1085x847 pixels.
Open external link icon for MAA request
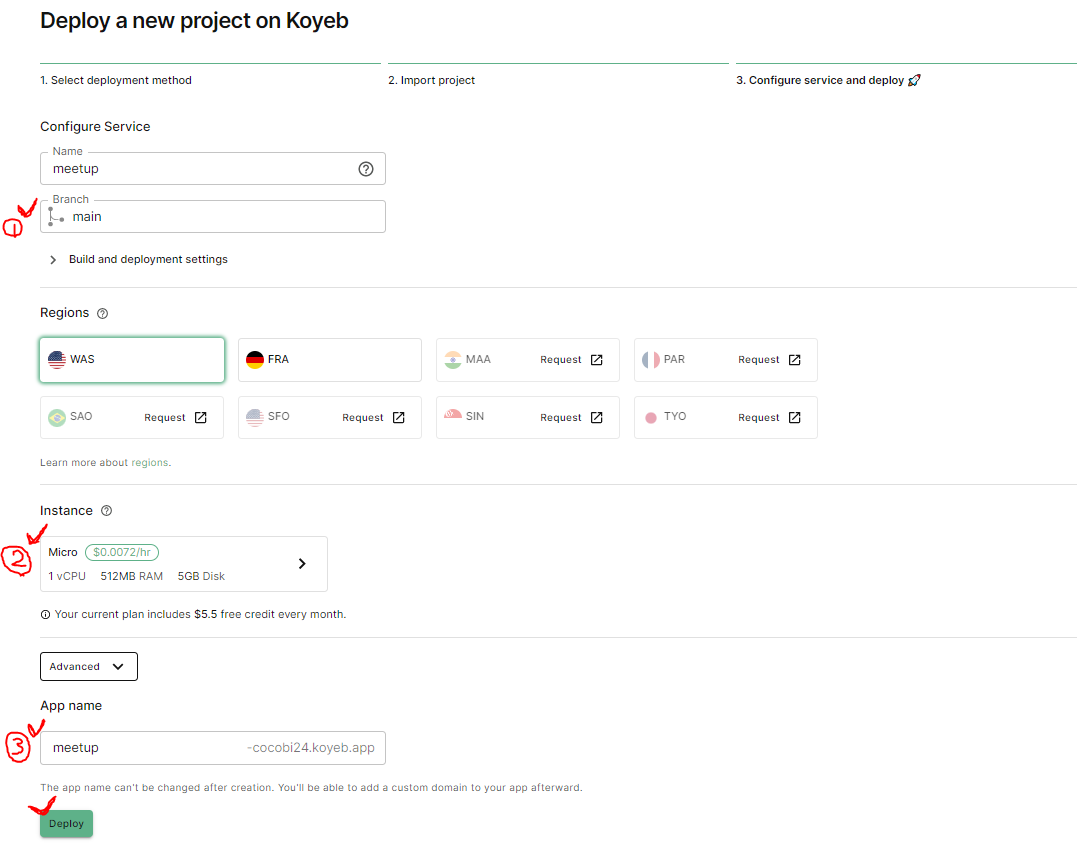596,360
